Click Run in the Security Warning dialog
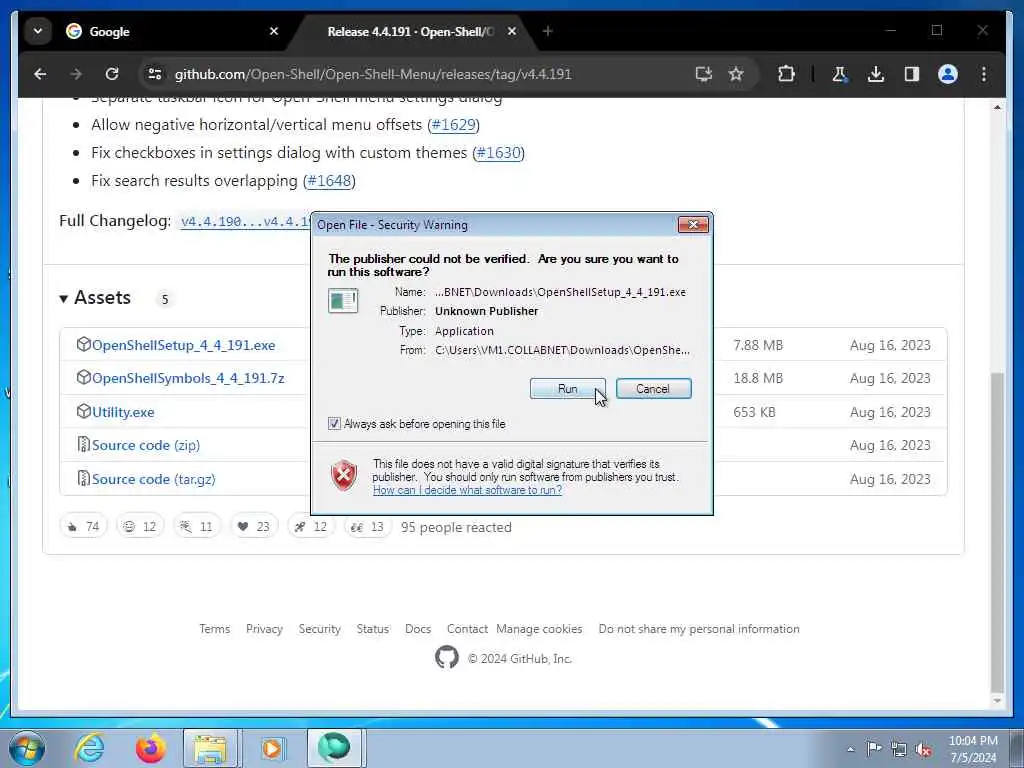 click(568, 389)
